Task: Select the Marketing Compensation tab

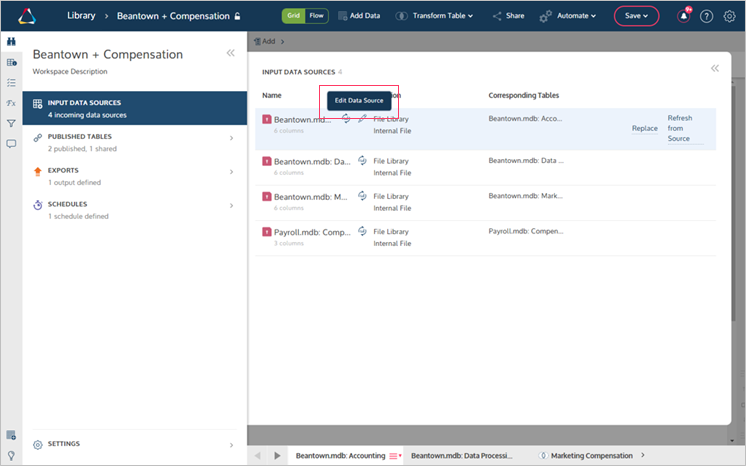Action: [591, 456]
